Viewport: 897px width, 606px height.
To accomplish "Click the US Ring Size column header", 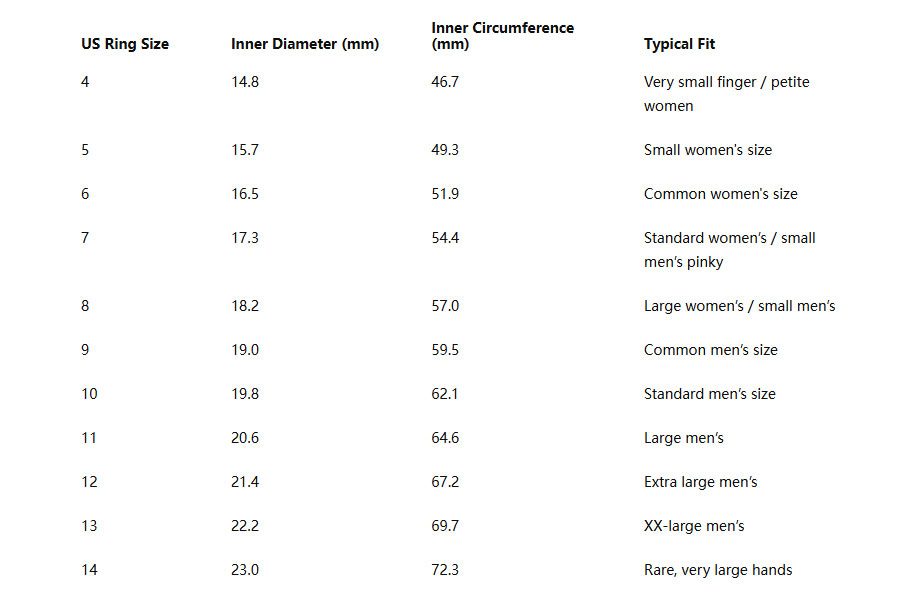I will point(125,44).
